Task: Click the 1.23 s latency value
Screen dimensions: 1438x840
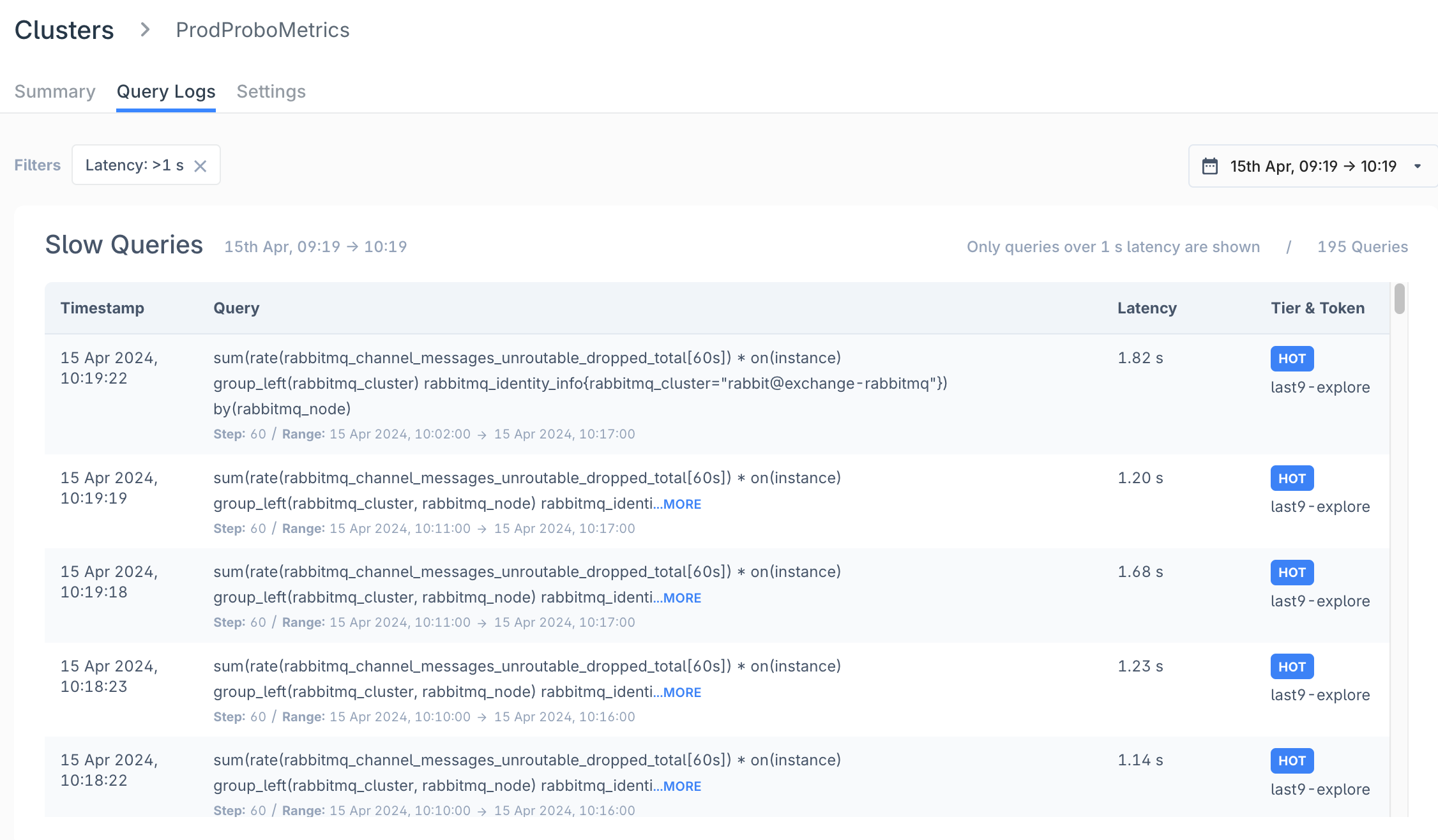Action: point(1140,666)
